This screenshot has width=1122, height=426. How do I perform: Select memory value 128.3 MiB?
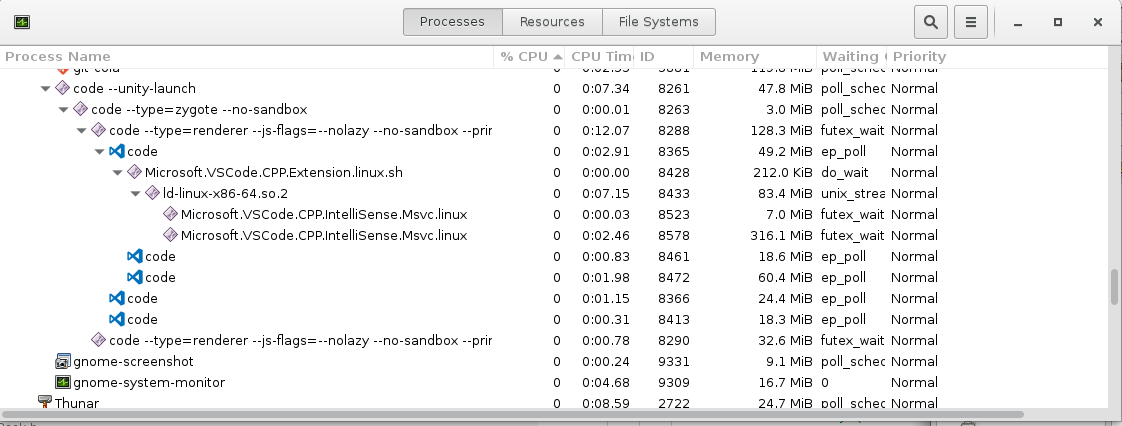click(x=779, y=130)
